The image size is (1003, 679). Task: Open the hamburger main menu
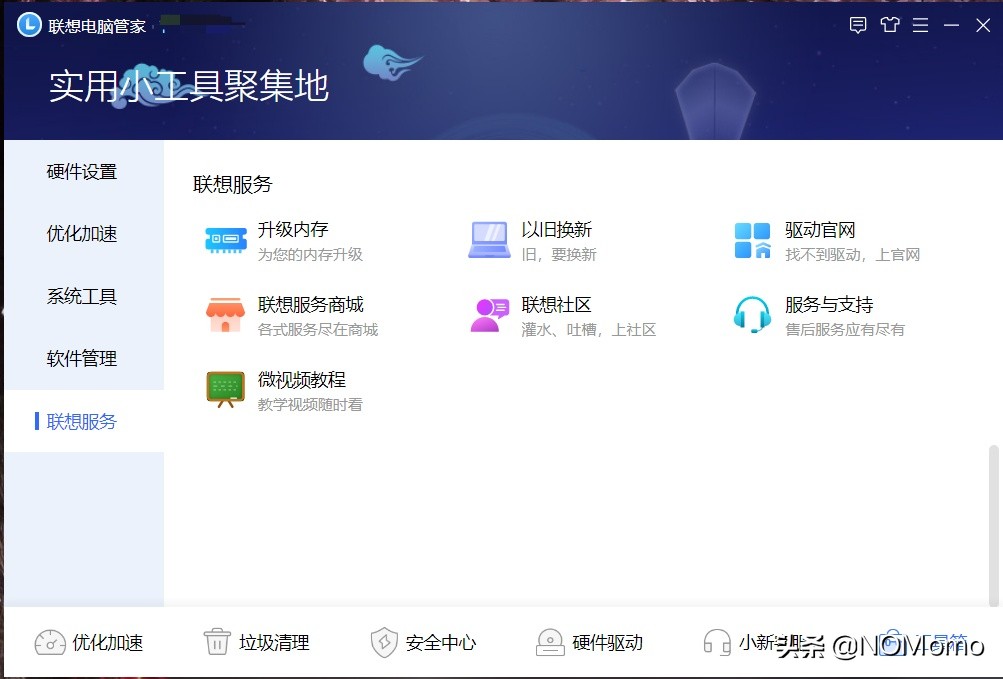[x=920, y=25]
